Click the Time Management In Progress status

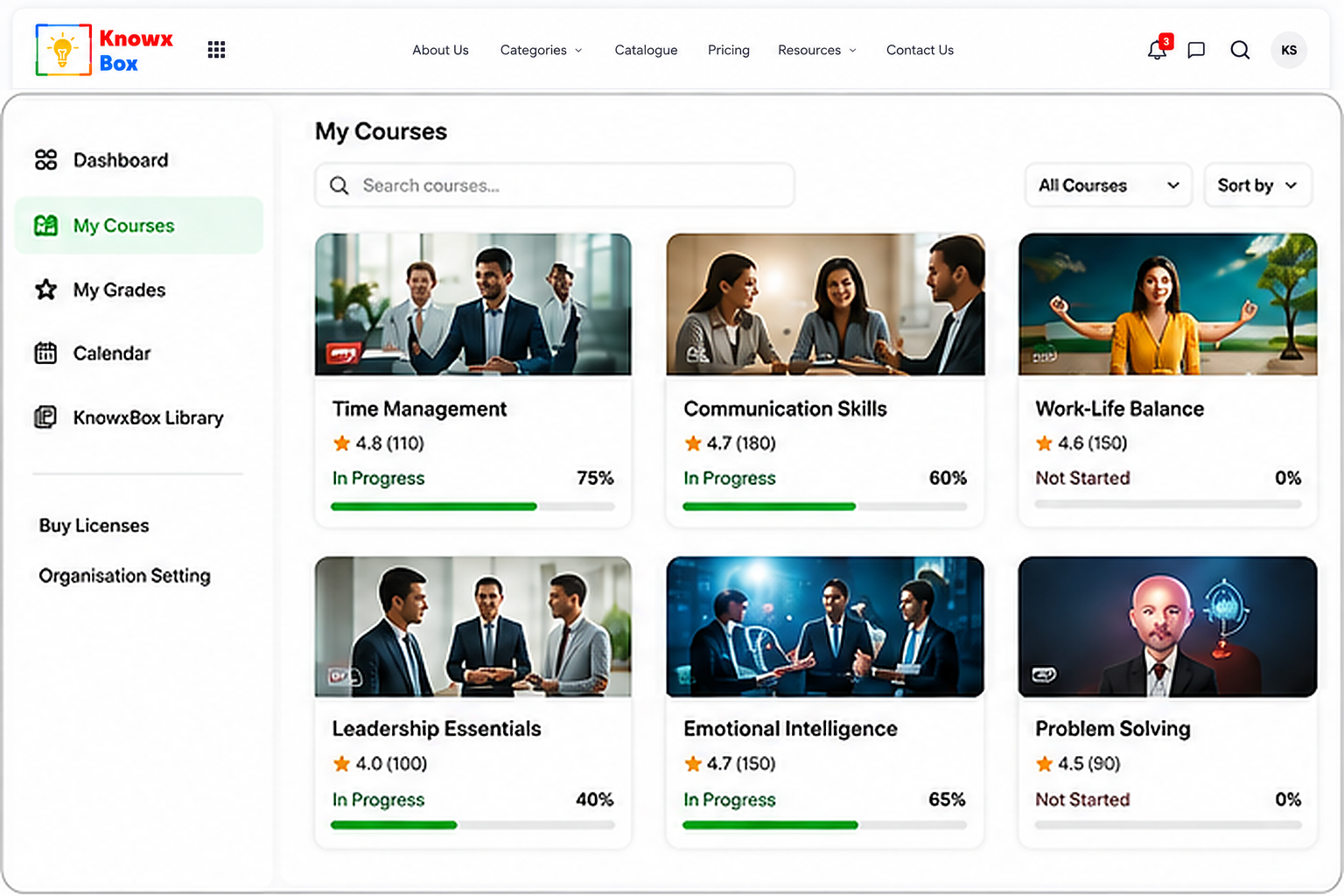(378, 478)
